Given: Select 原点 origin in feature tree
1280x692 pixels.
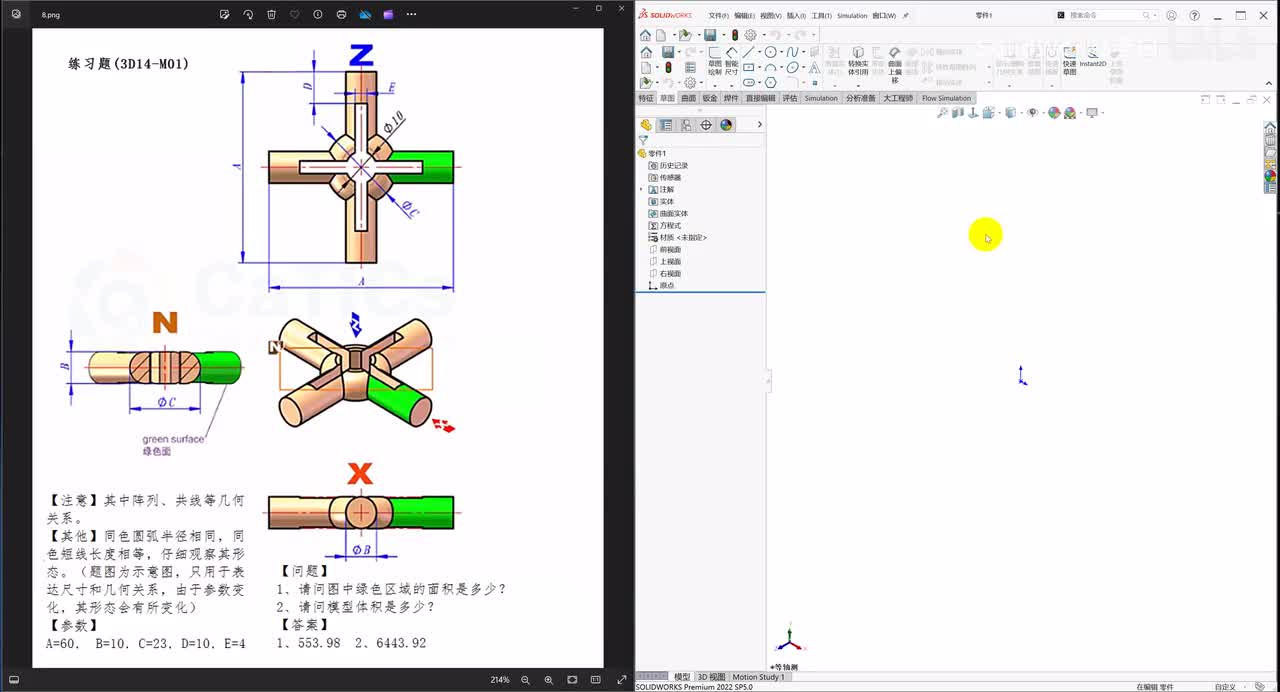Looking at the screenshot, I should tap(667, 285).
